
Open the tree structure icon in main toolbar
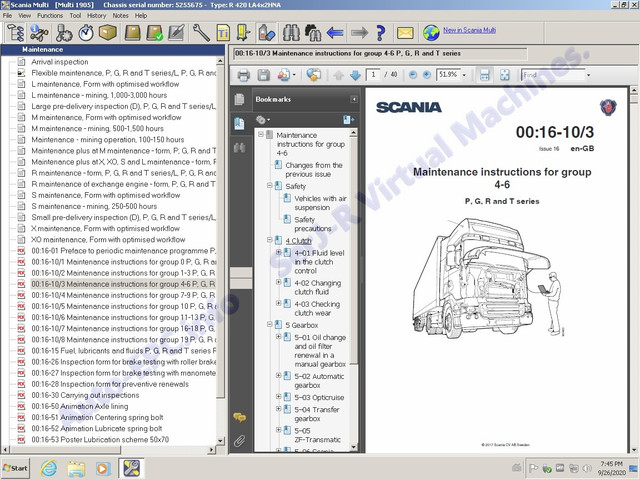pyautogui.click(x=15, y=33)
